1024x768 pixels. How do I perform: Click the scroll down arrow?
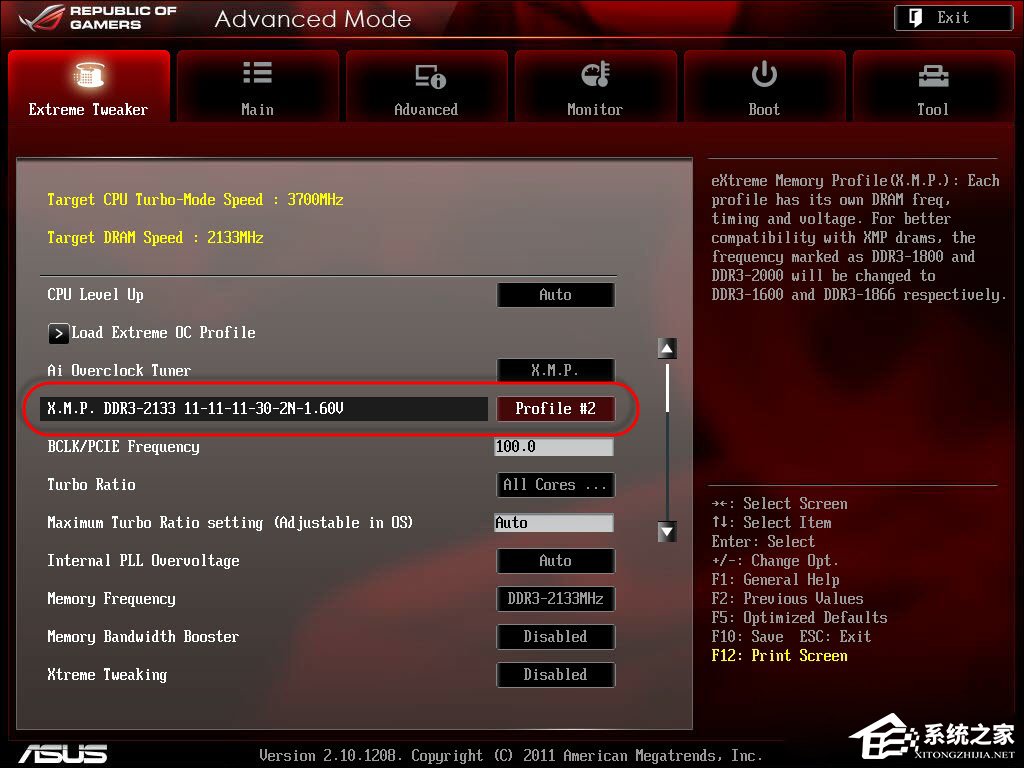tap(667, 532)
